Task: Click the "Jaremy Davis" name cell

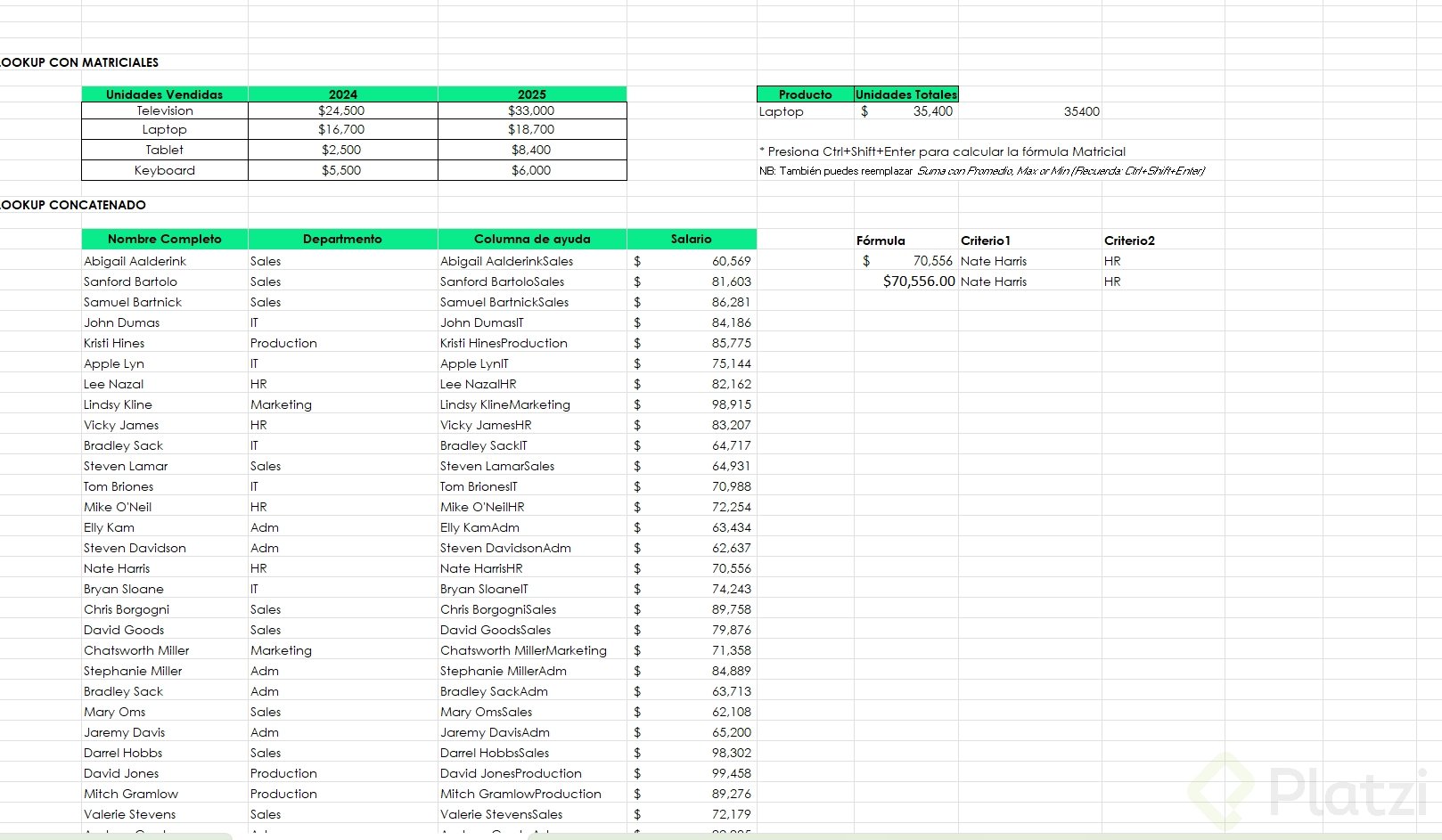Action: (165, 732)
